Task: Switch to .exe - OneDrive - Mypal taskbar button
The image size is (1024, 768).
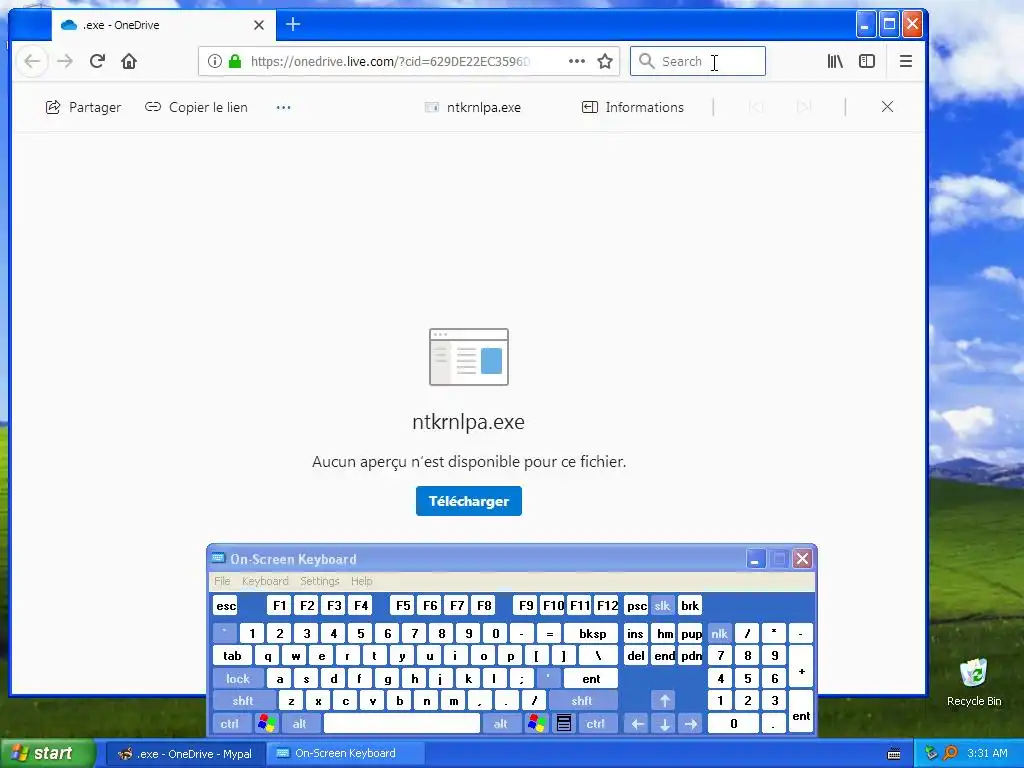Action: click(185, 754)
